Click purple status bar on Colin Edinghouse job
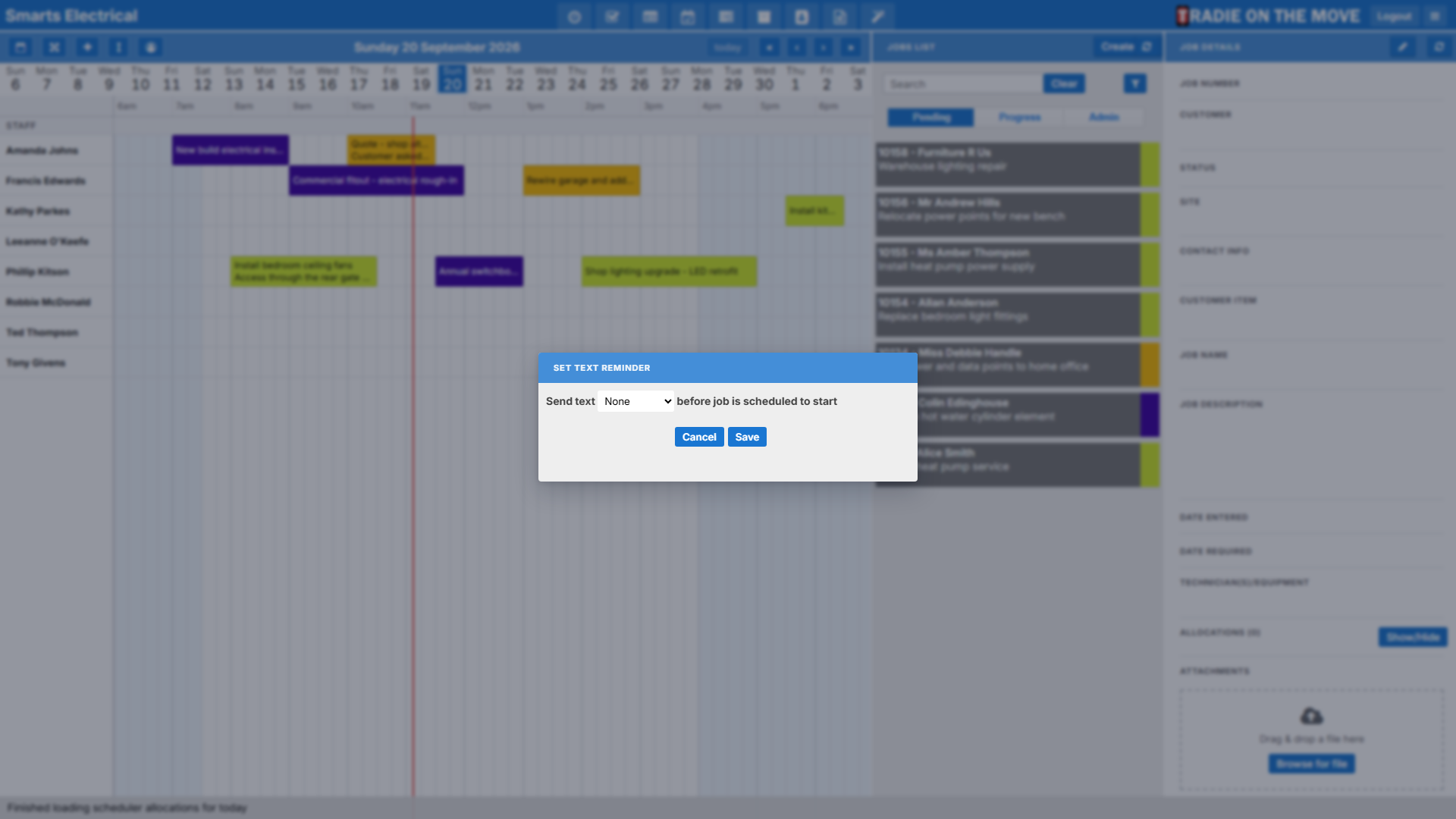This screenshot has width=1456, height=819. coord(1150,415)
